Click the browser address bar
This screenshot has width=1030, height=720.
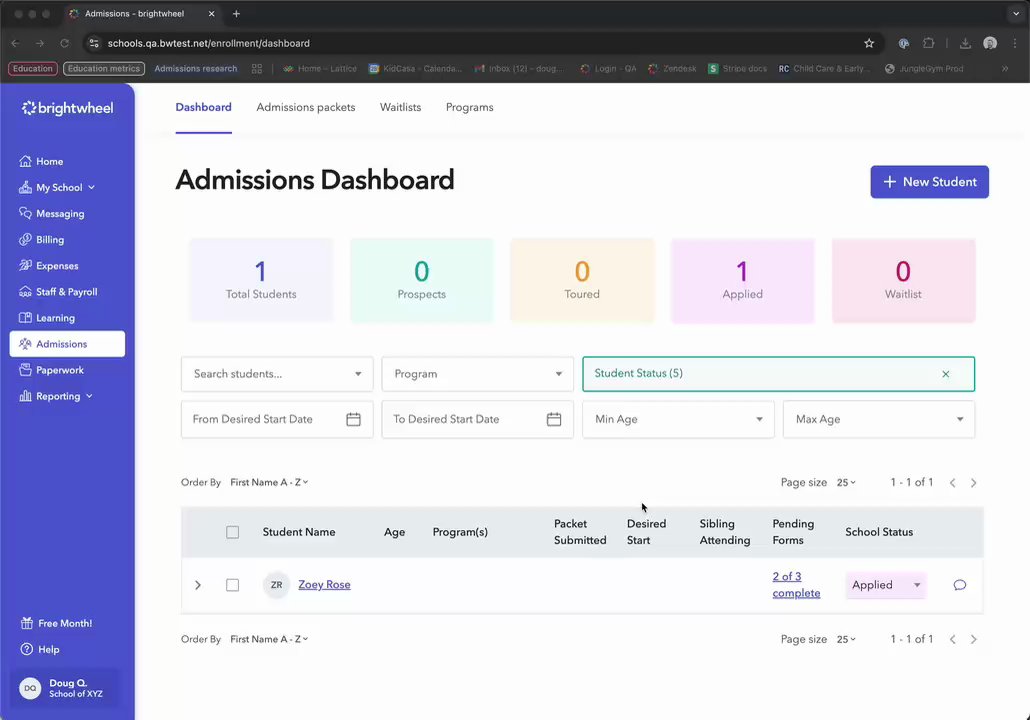coord(483,43)
